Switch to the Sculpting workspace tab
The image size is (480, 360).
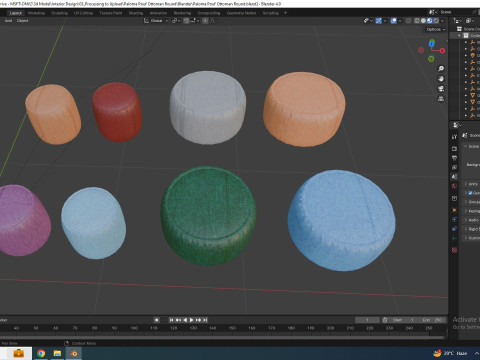pos(59,13)
